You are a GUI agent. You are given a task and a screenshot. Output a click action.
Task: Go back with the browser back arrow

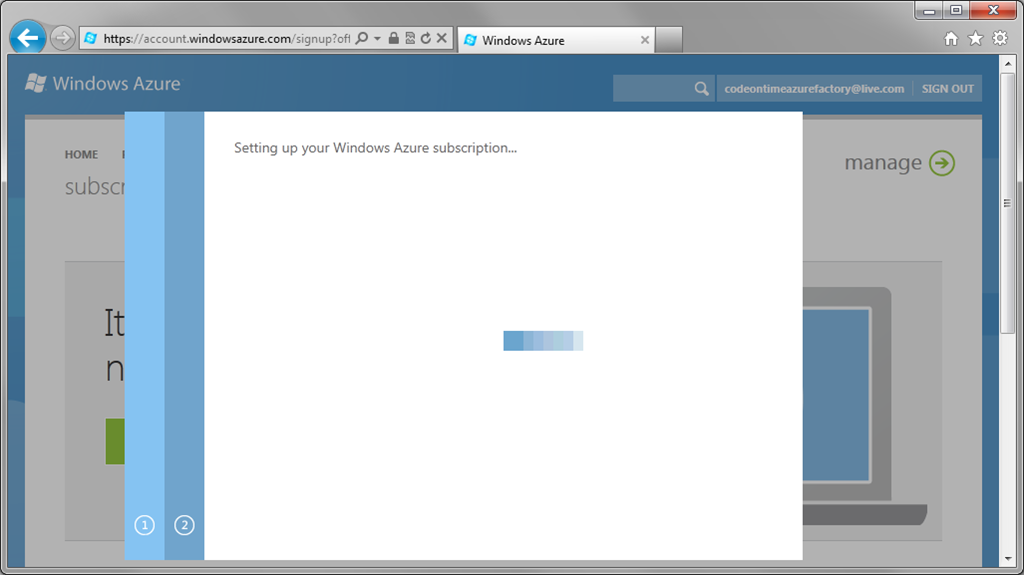coord(27,38)
